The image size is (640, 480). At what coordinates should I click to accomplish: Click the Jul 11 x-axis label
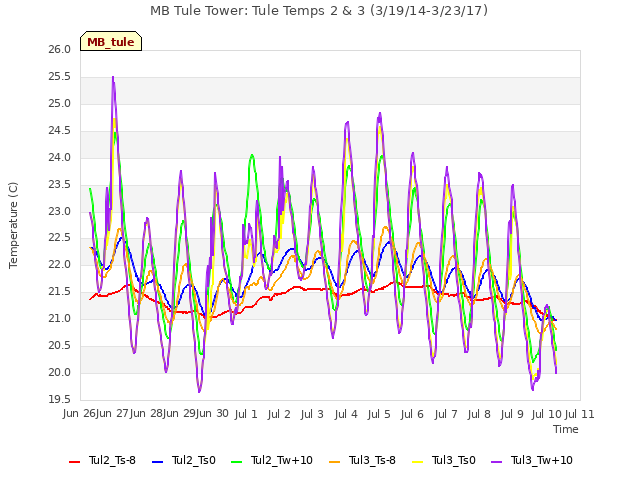pos(580,414)
